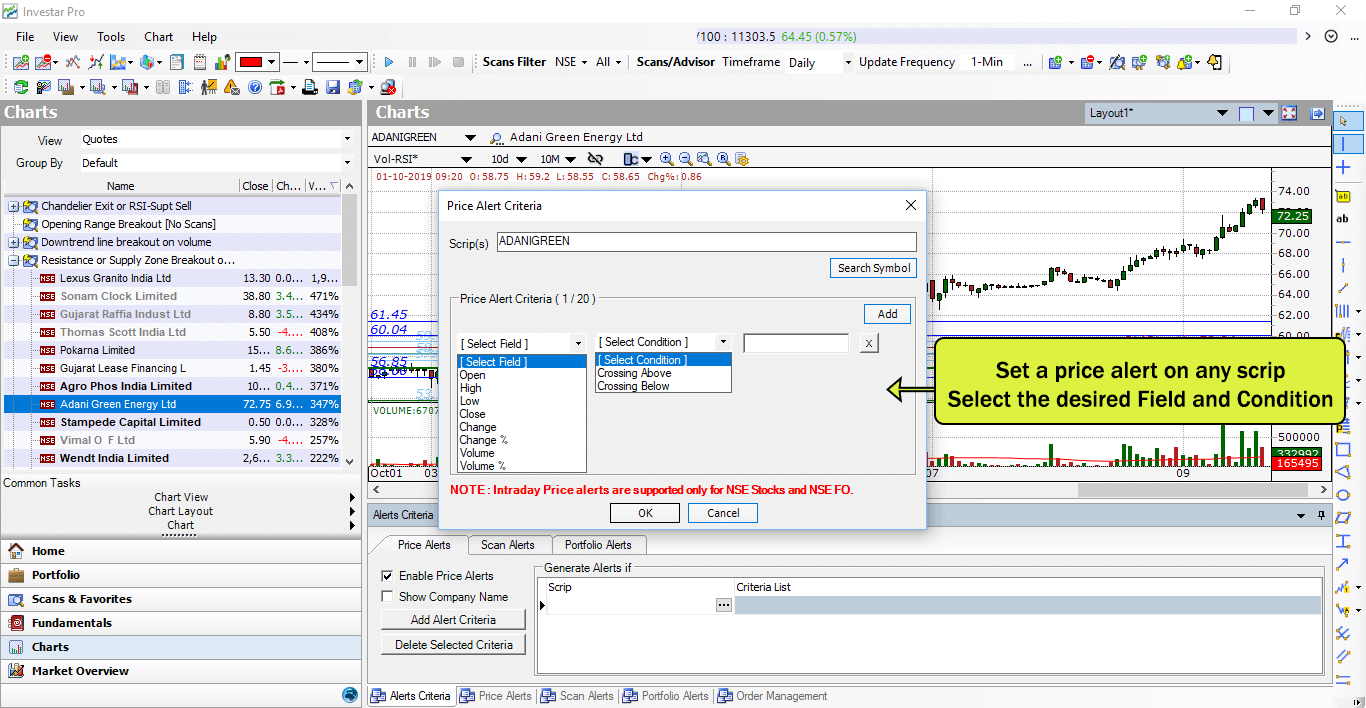Check the Show Company Name box
The height and width of the screenshot is (708, 1366).
point(387,597)
